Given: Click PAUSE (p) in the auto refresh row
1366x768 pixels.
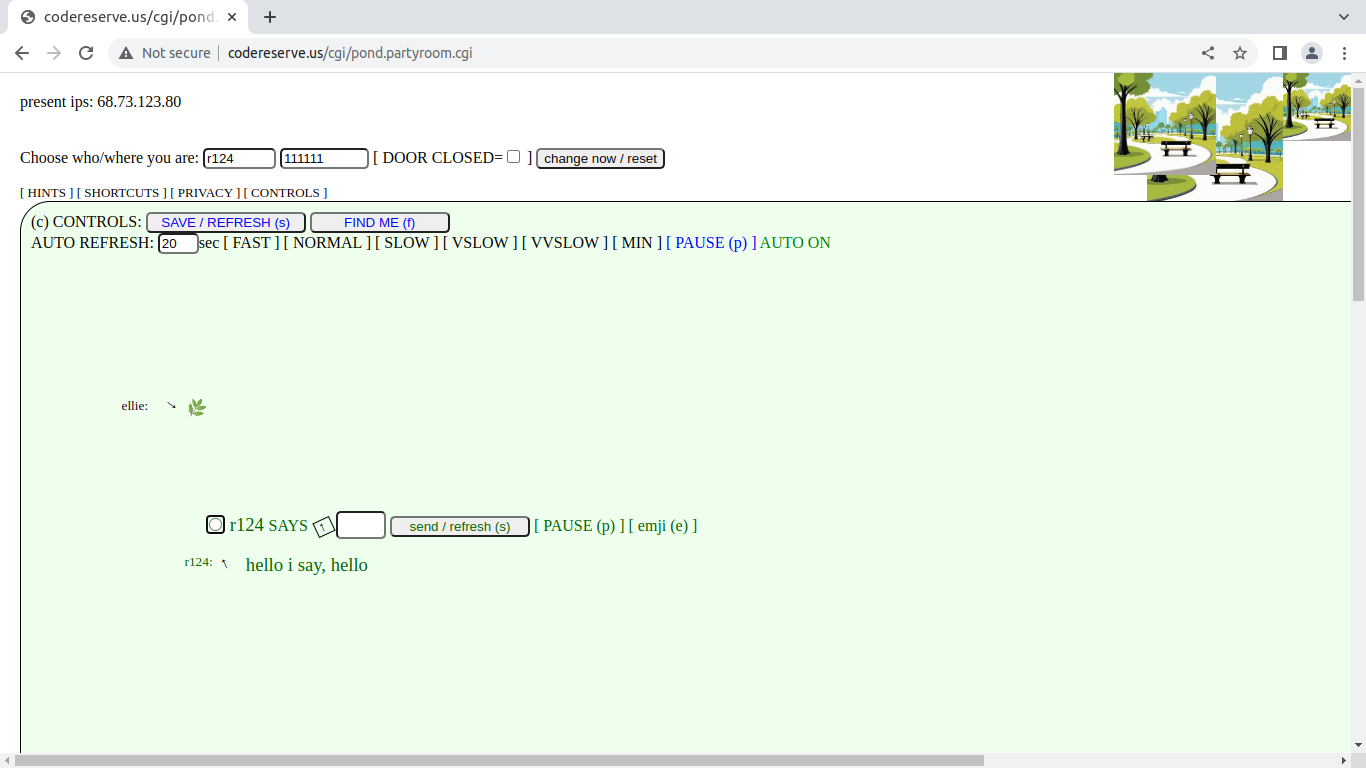Looking at the screenshot, I should pyautogui.click(x=711, y=243).
